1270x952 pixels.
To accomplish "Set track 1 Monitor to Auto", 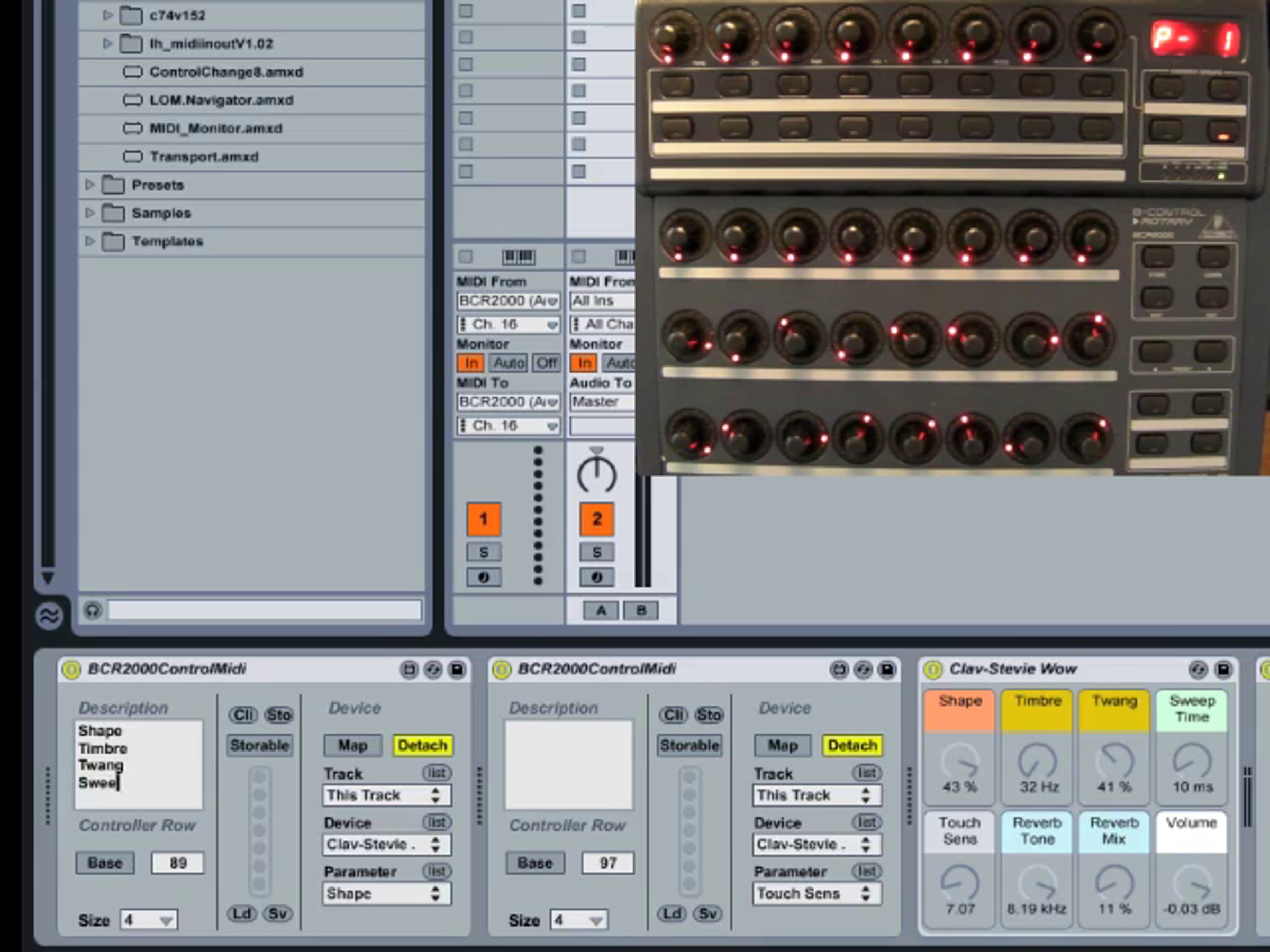I will click(x=508, y=363).
